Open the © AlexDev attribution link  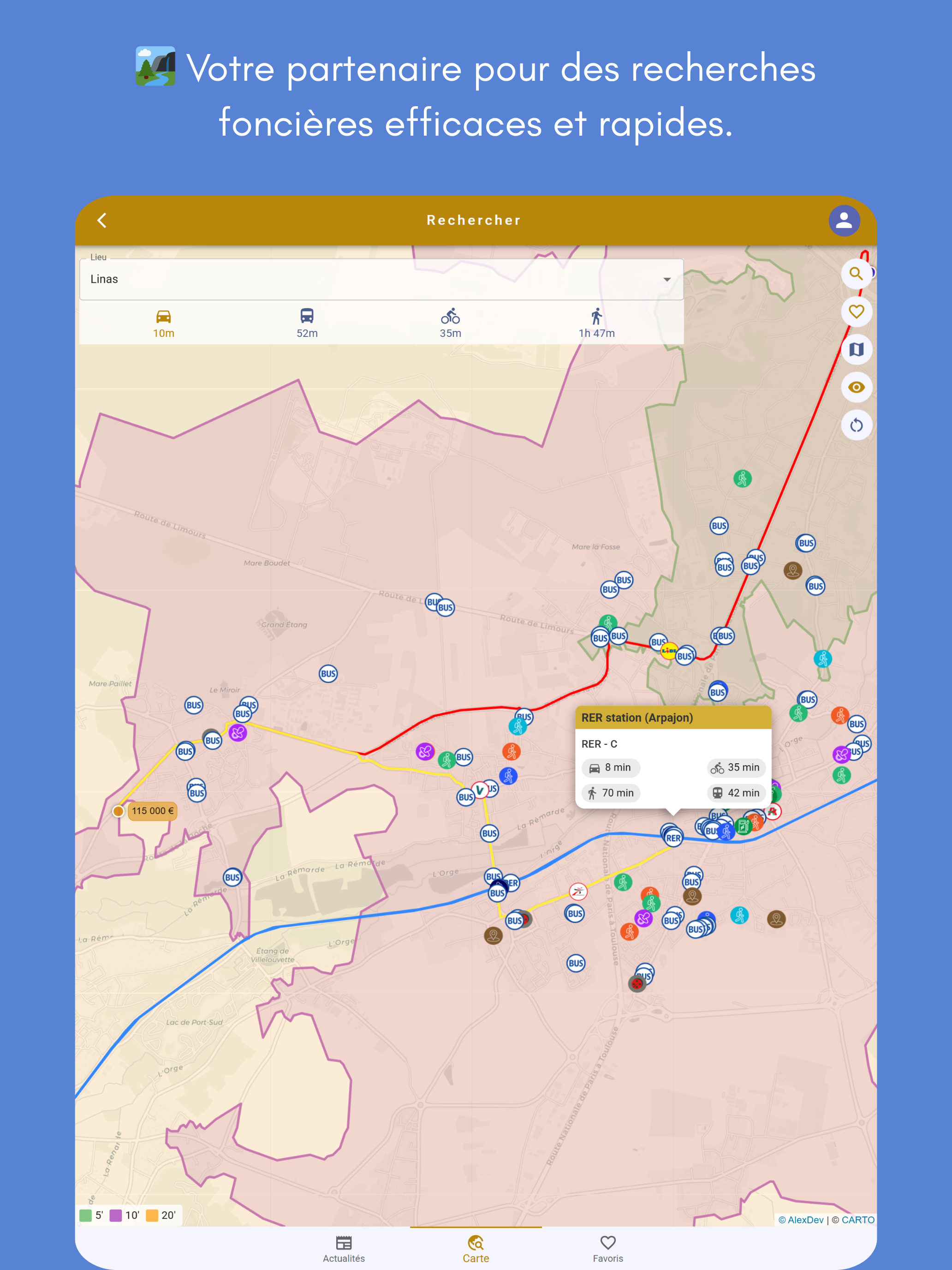click(801, 1220)
